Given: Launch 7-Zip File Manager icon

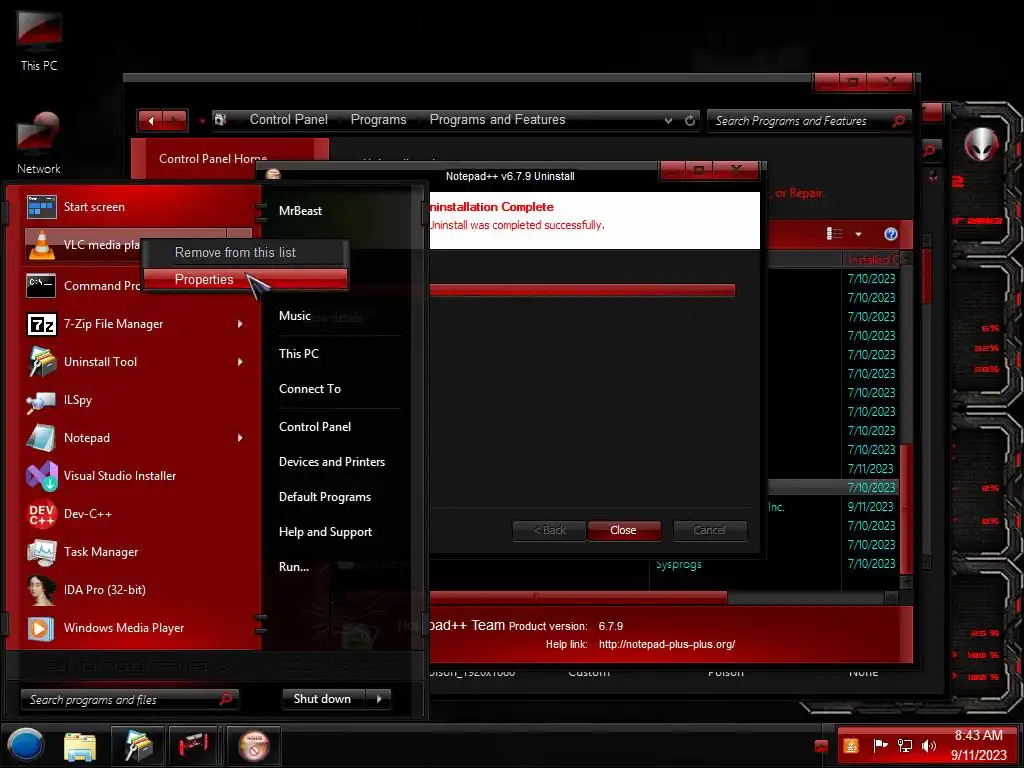Looking at the screenshot, I should (x=41, y=324).
